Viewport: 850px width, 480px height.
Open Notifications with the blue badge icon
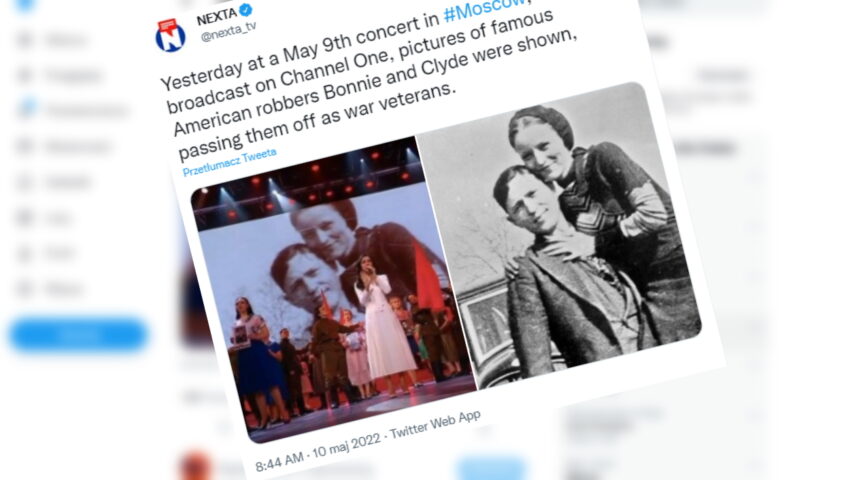click(x=73, y=110)
